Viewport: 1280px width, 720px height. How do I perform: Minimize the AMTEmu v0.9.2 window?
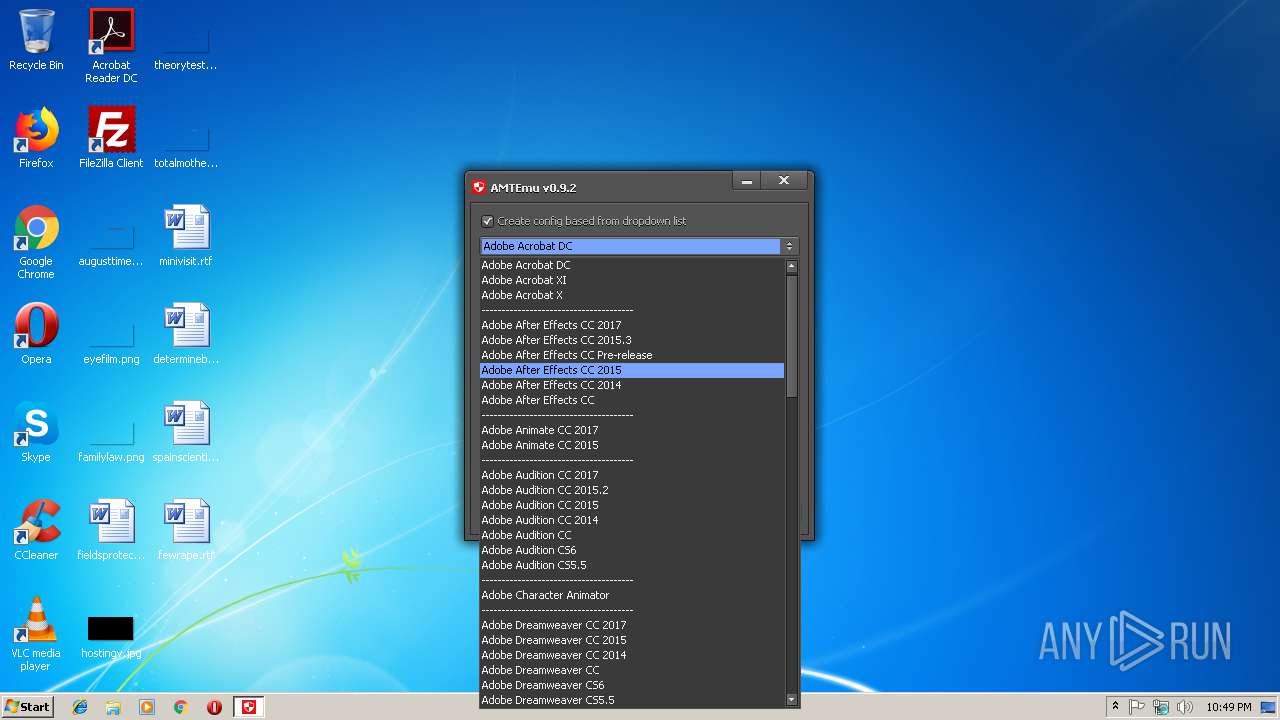point(746,181)
